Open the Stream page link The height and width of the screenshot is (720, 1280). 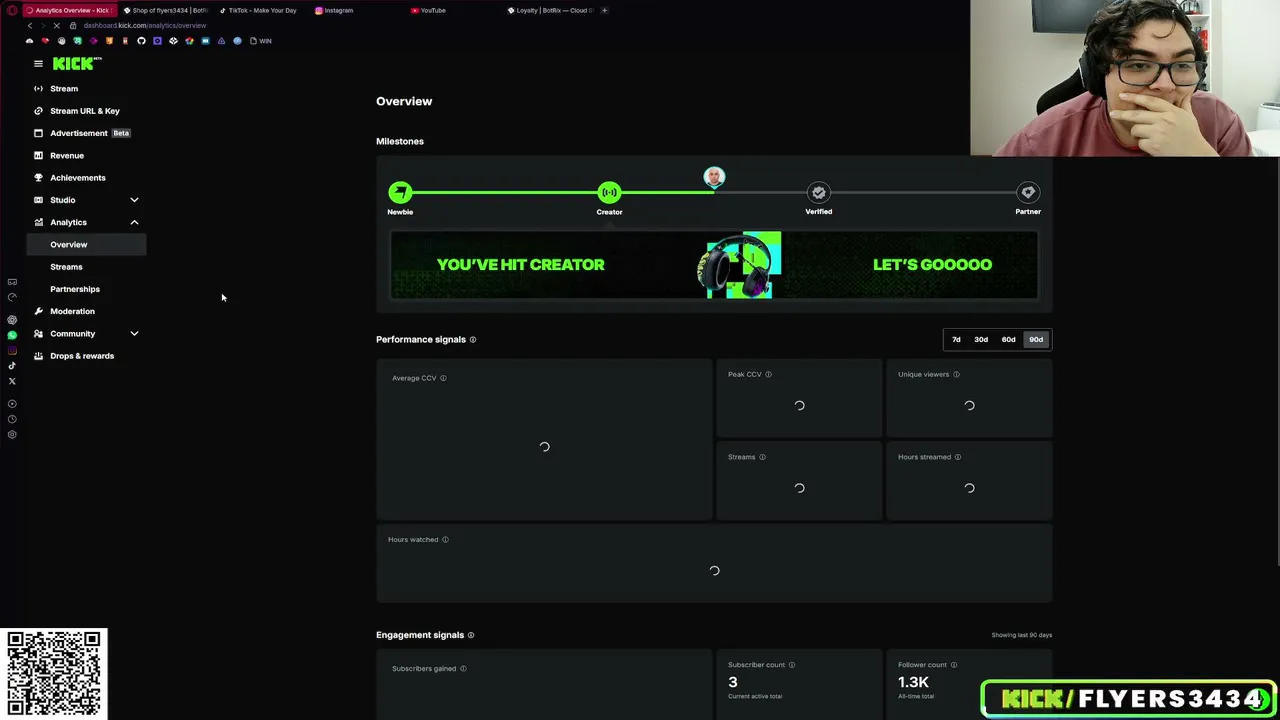(x=64, y=89)
